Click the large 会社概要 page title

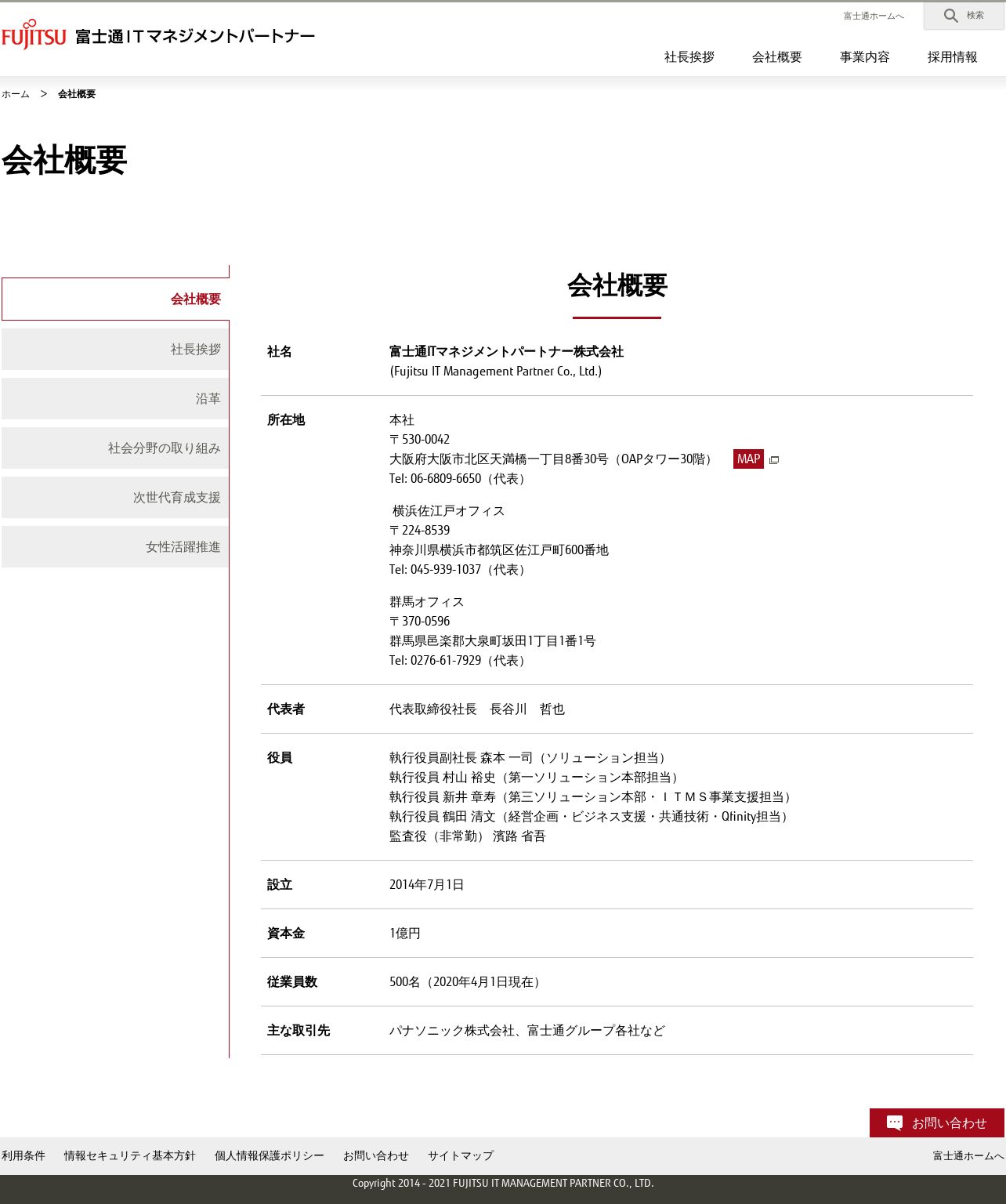pyautogui.click(x=64, y=160)
